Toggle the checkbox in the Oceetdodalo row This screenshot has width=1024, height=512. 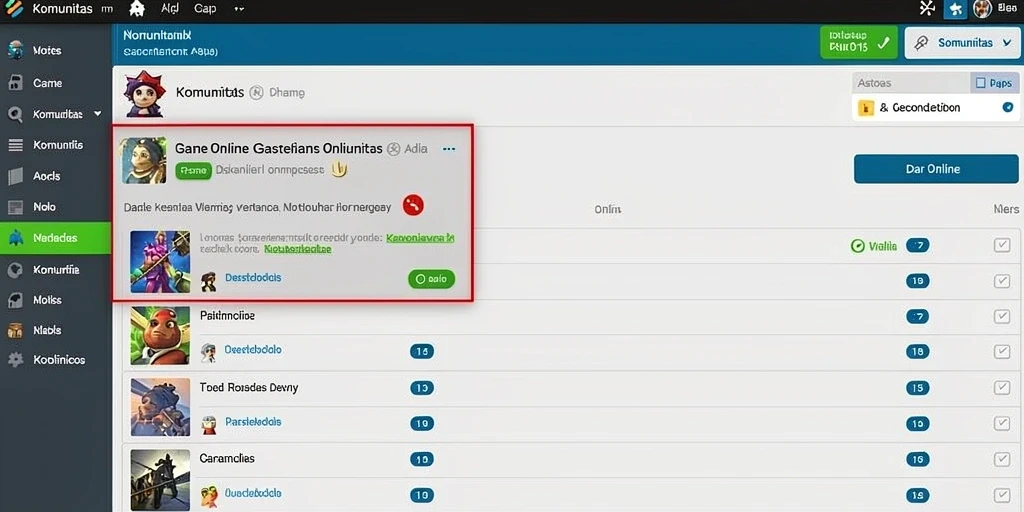pos(1002,352)
